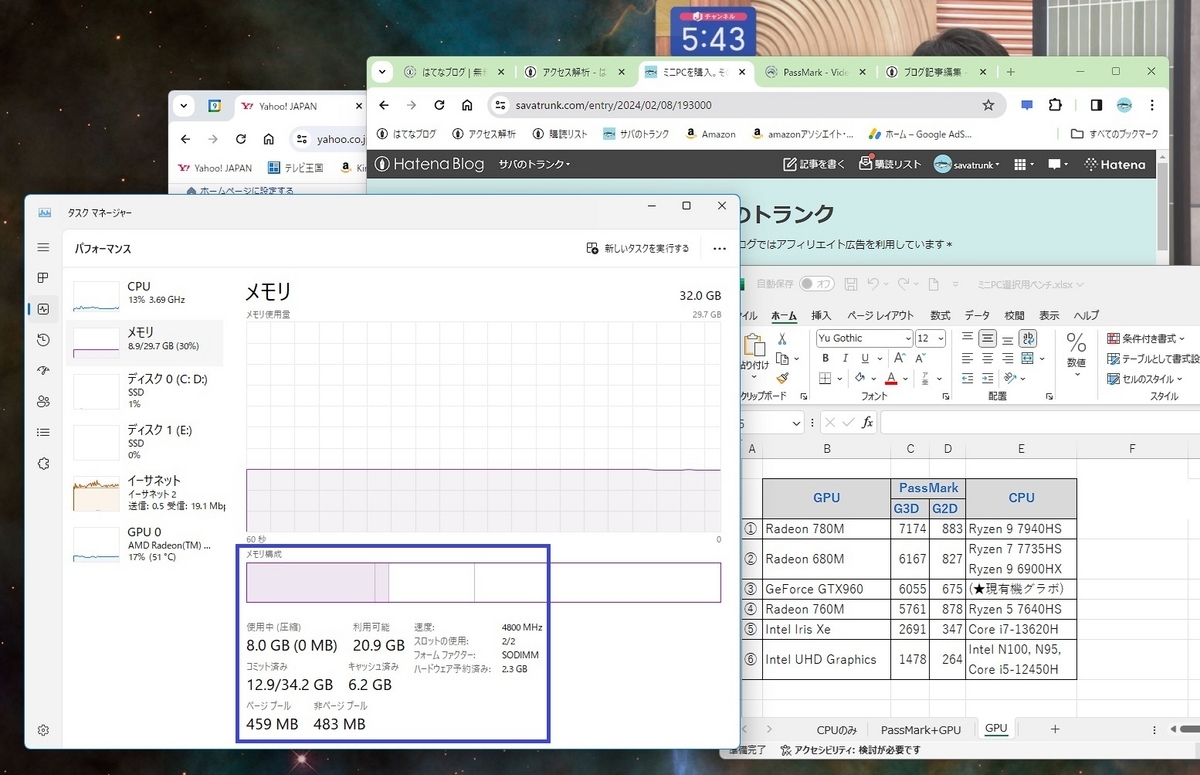Image resolution: width=1200 pixels, height=775 pixels.
Task: Open Excel Data ribbon tab
Action: pyautogui.click(x=977, y=315)
